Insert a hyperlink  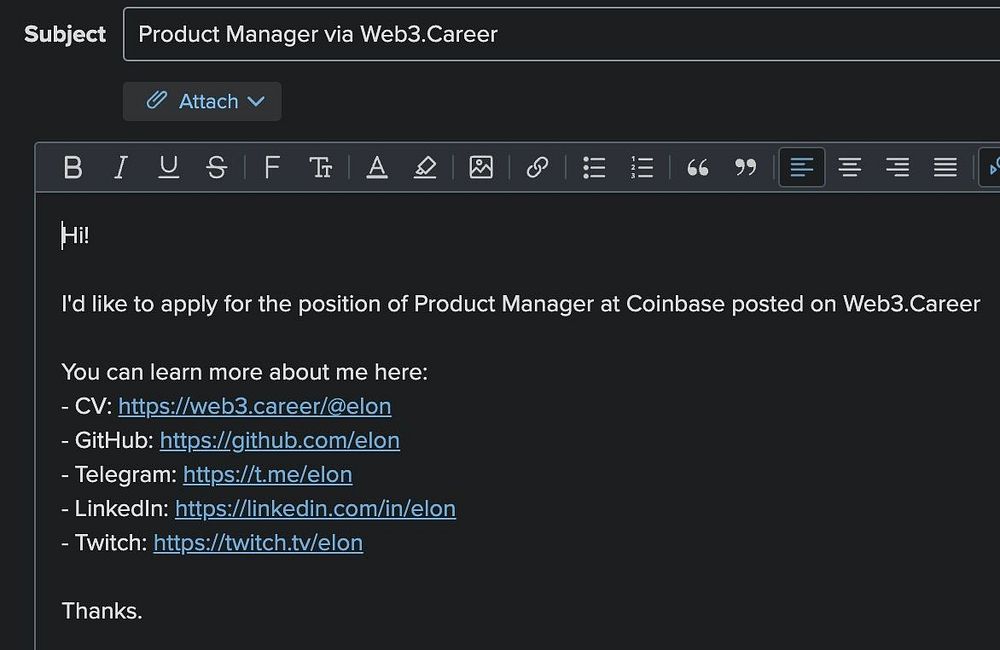537,167
